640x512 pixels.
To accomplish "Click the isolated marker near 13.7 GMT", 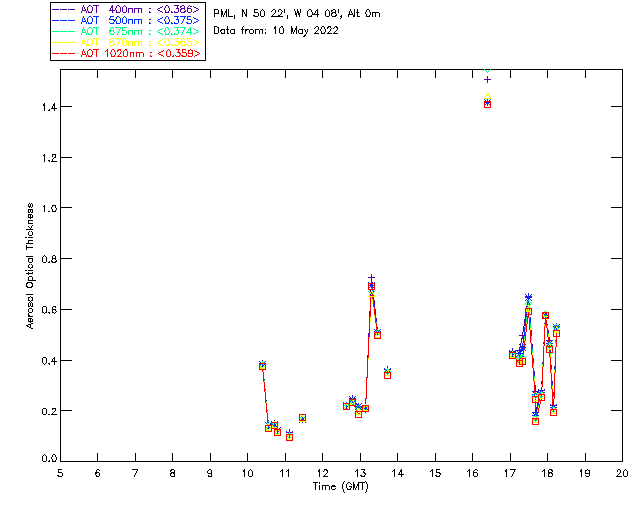I will (387, 374).
